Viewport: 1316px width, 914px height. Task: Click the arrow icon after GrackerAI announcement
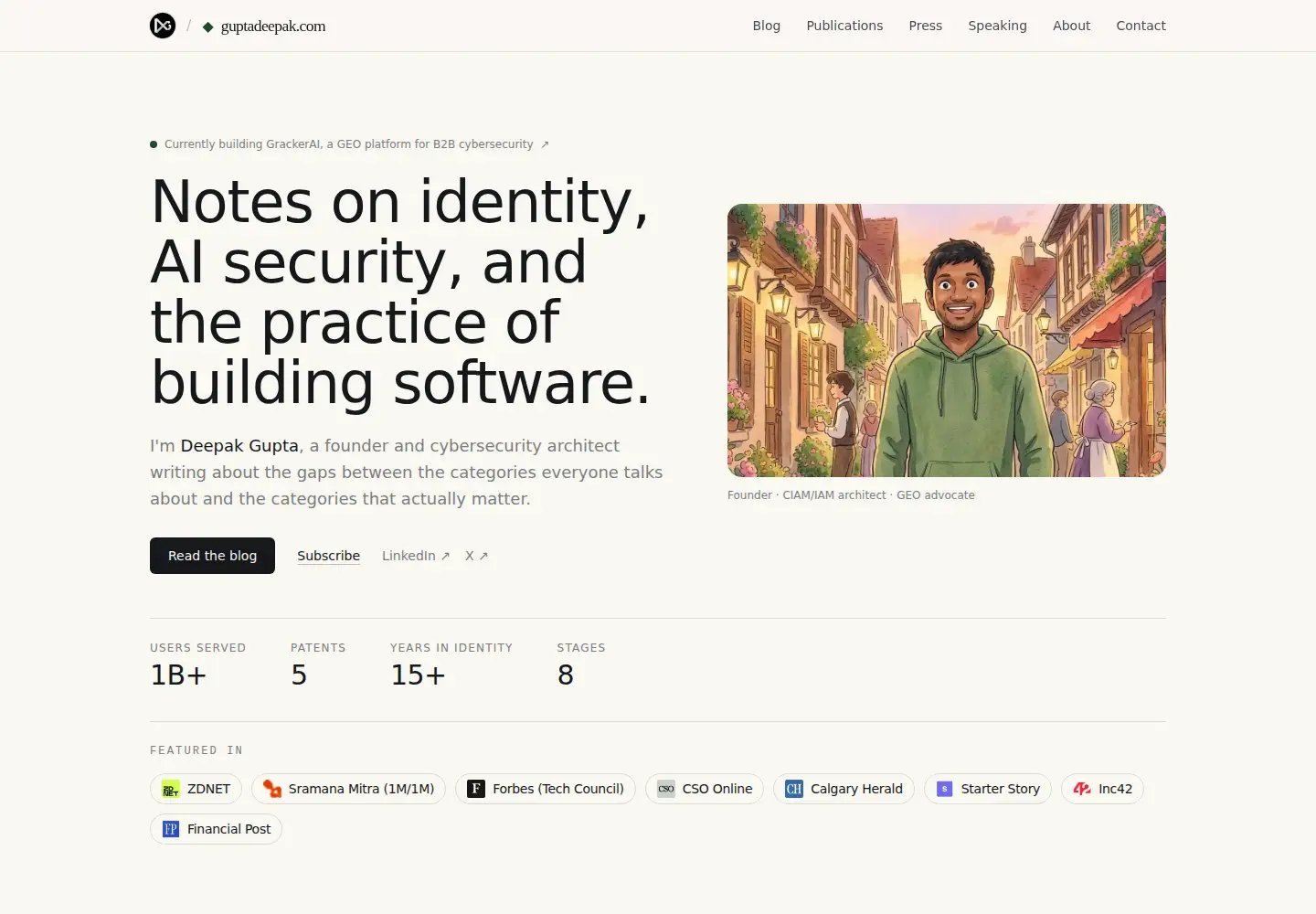point(545,144)
